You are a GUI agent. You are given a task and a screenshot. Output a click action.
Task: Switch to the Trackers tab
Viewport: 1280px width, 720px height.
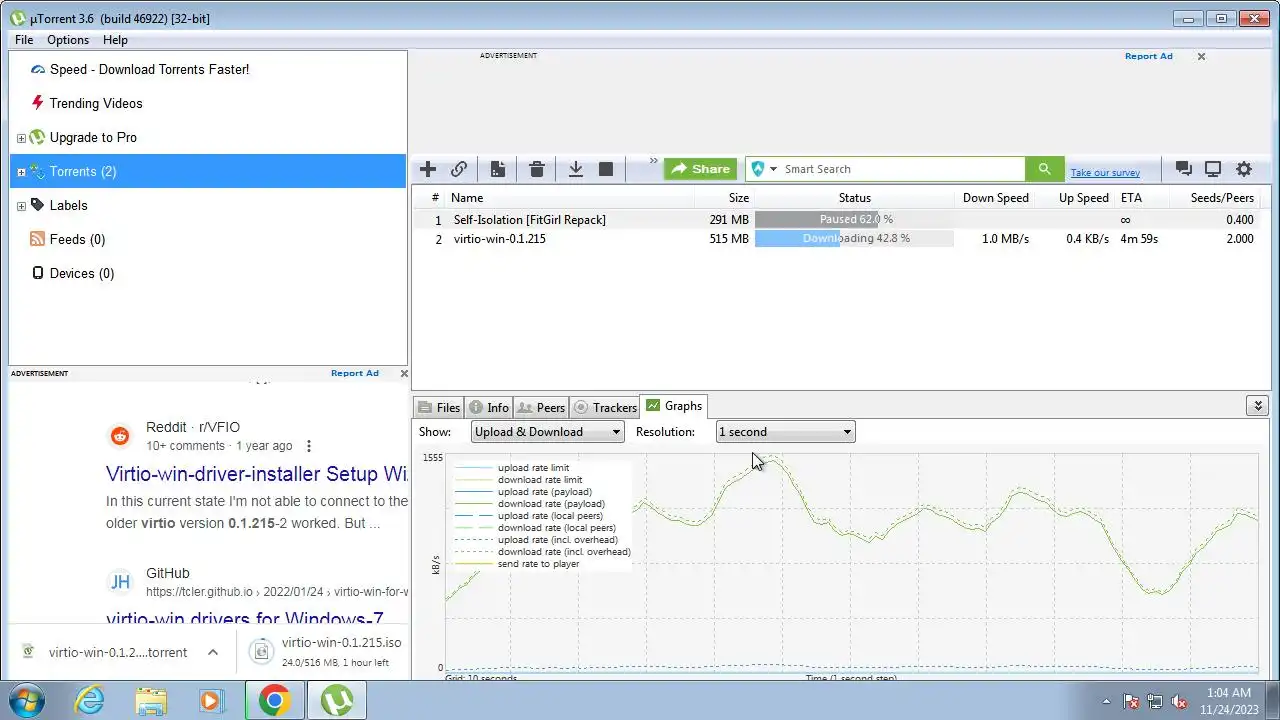(x=605, y=407)
